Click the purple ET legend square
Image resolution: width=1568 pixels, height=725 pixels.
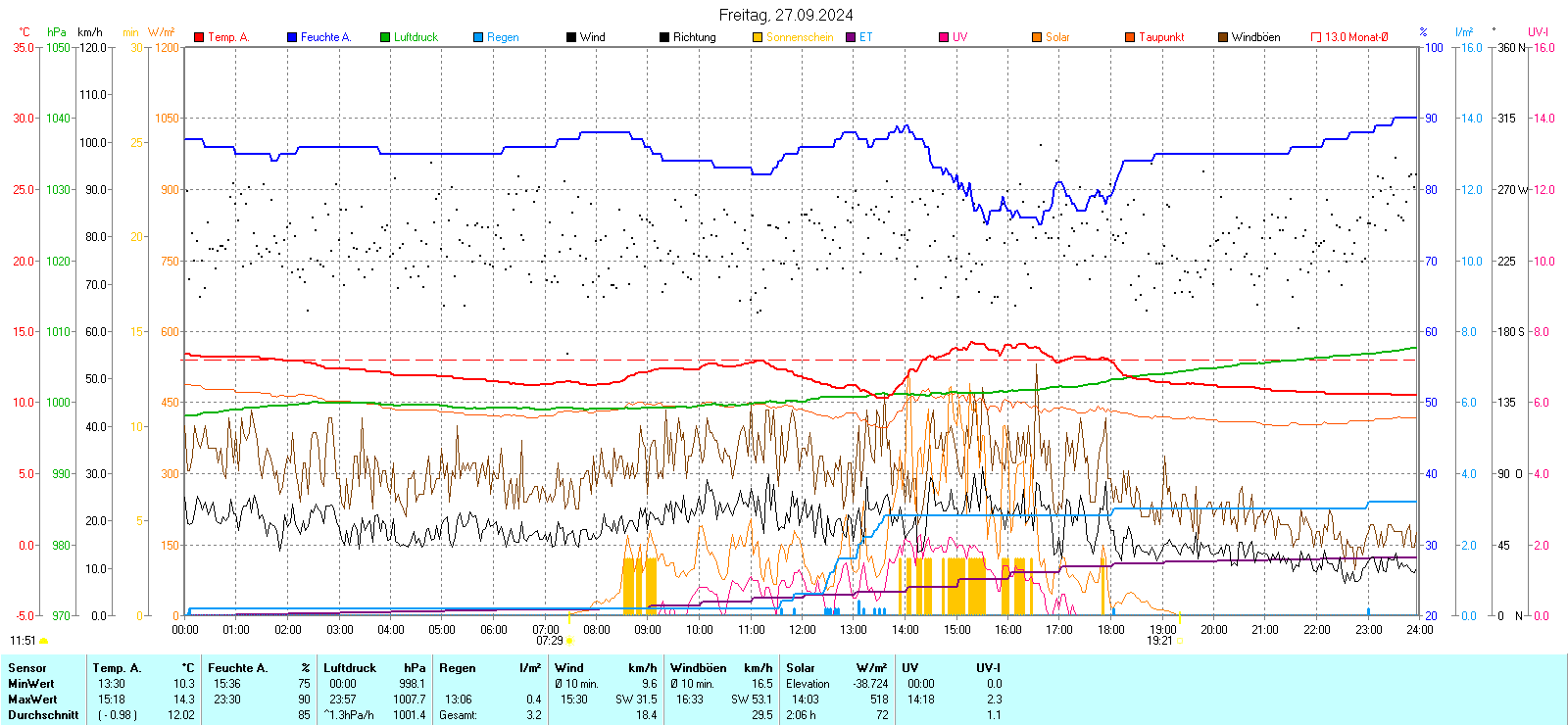[x=851, y=37]
